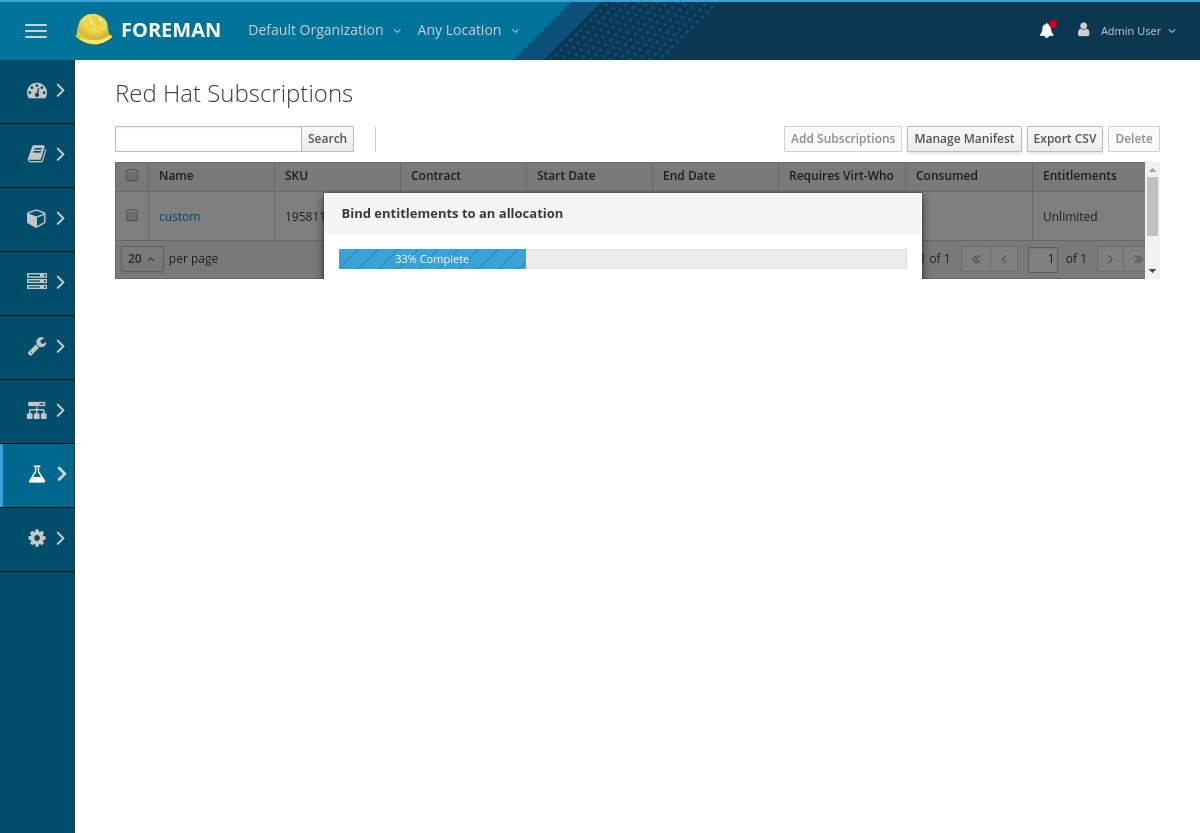Screen dimensions: 1200x833
Task: Open the 20 per page dropdown
Action: click(142, 259)
